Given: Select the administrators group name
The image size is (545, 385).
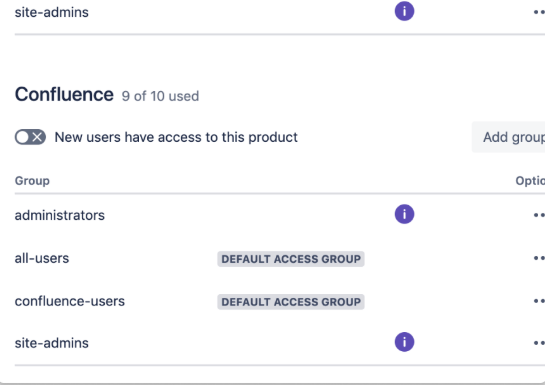Looking at the screenshot, I should click(x=59, y=215).
